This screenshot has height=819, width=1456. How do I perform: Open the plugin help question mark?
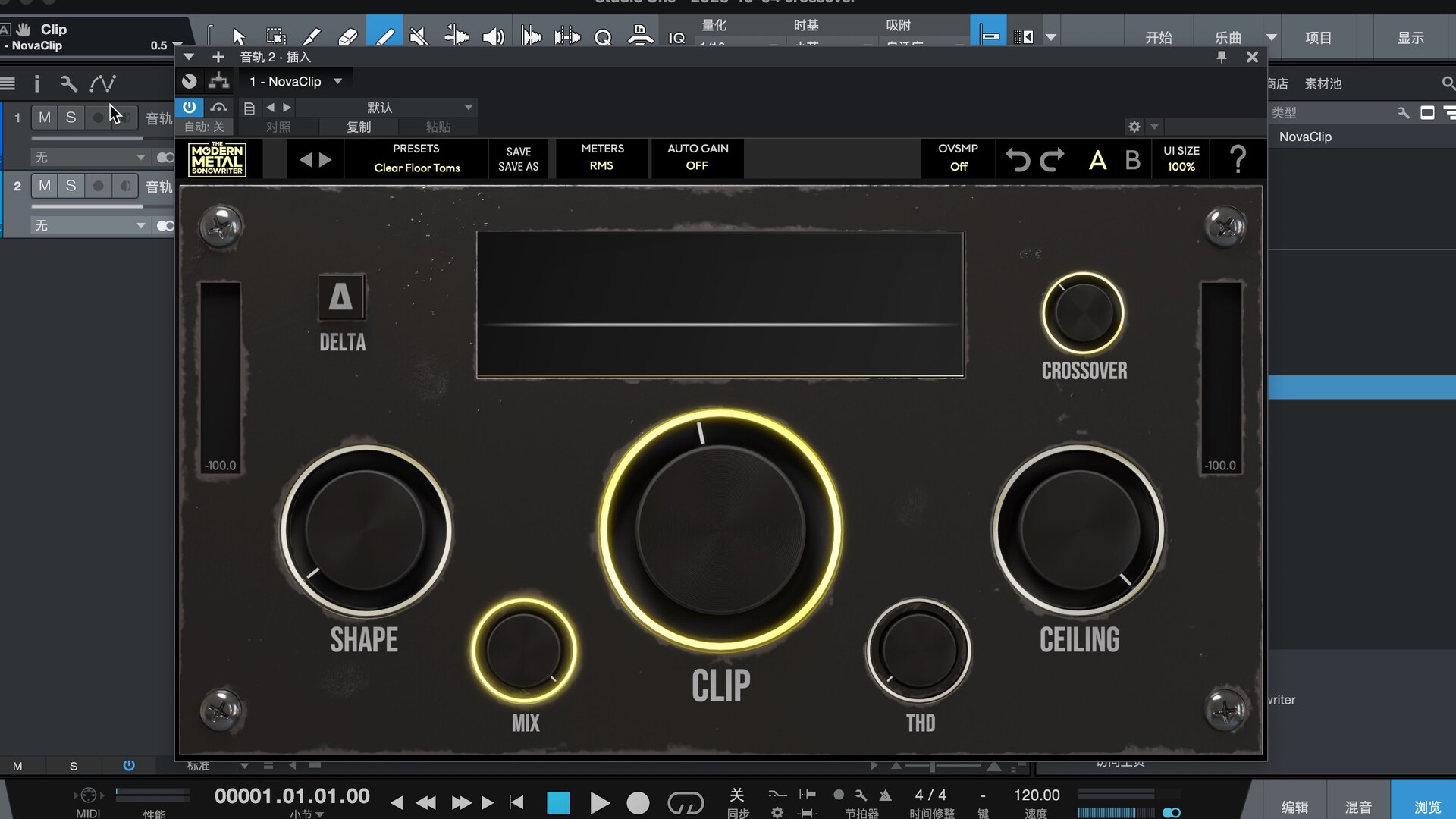1237,159
